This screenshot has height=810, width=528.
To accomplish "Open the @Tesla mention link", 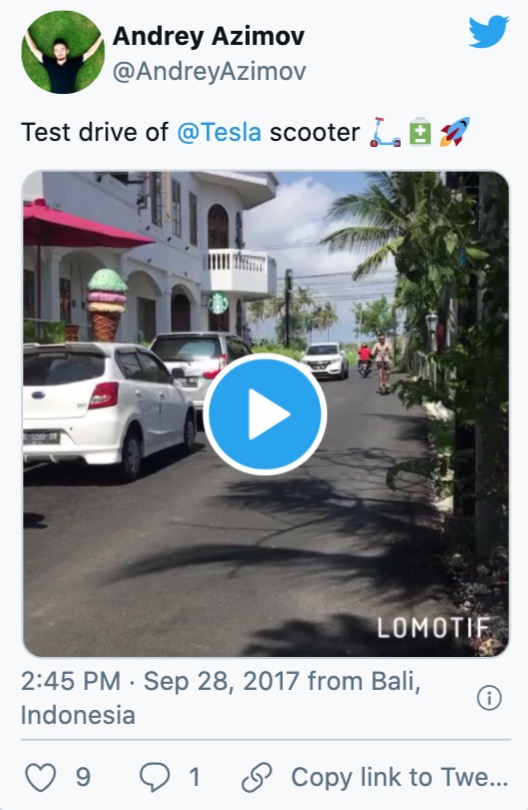I will pos(219,132).
